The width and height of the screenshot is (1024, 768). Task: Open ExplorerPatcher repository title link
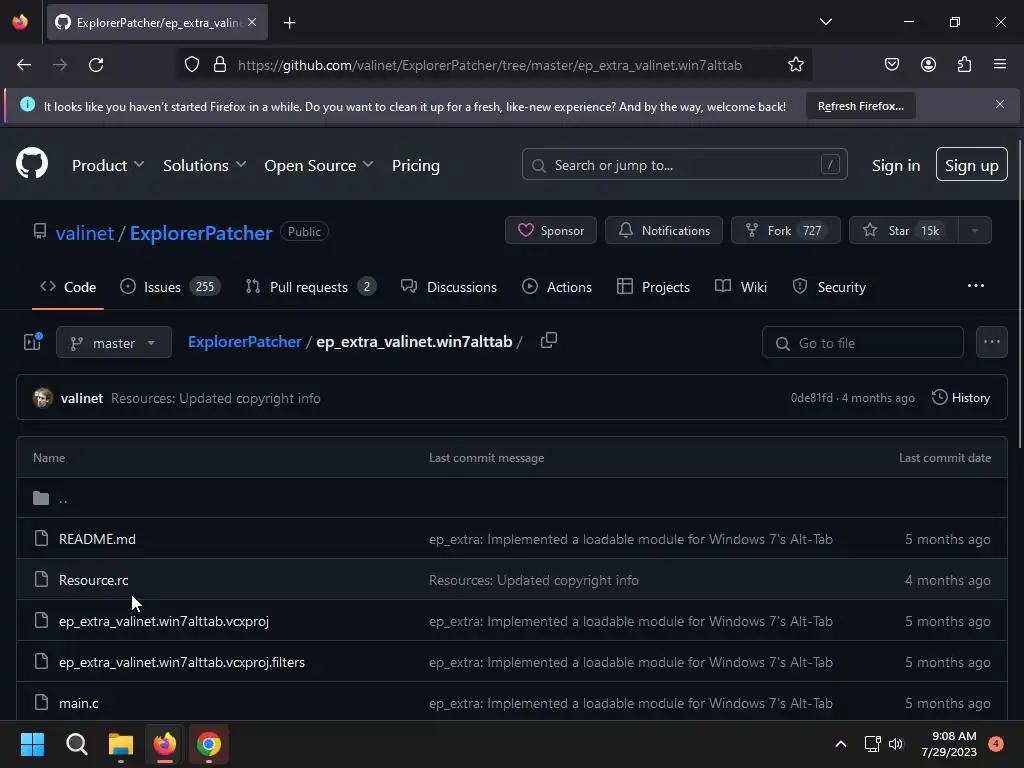200,233
